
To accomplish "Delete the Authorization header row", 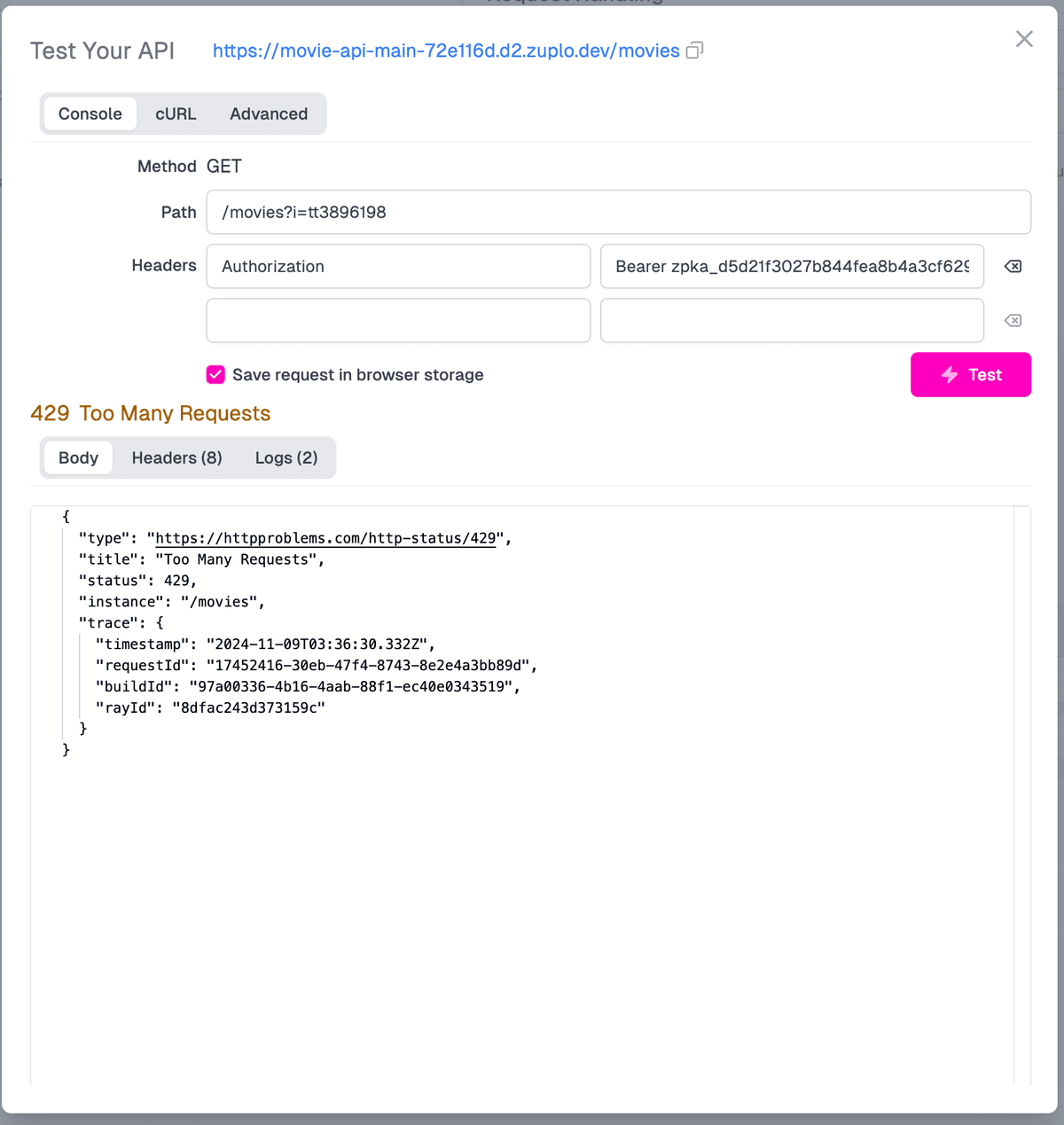I will (1013, 266).
